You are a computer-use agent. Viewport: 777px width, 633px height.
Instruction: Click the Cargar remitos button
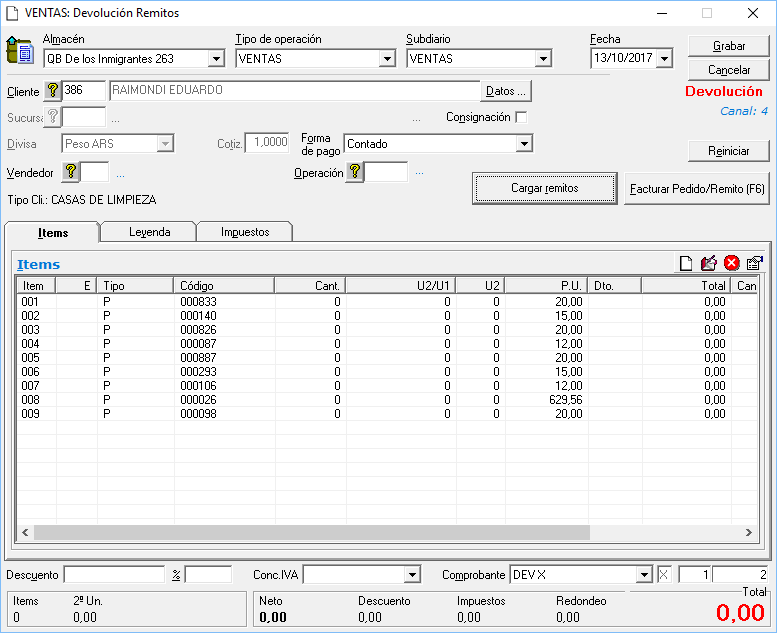(544, 188)
